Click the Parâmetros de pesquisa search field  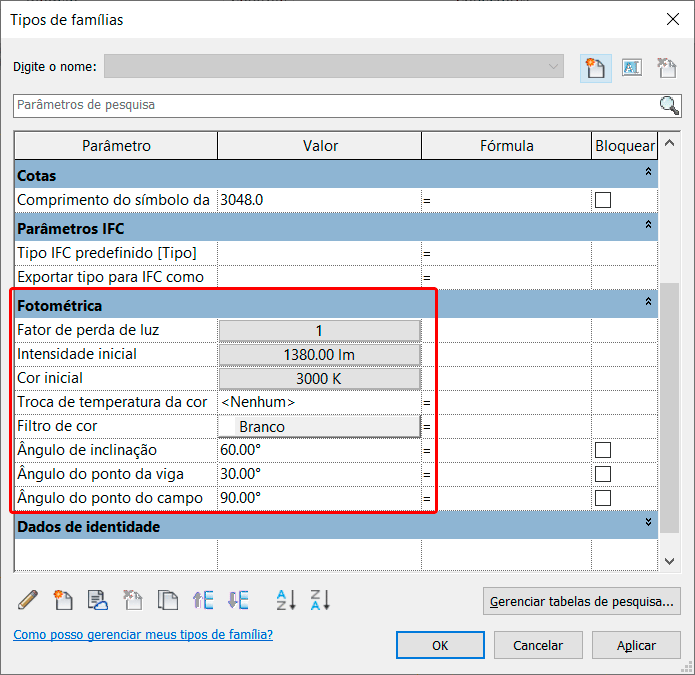pos(337,105)
